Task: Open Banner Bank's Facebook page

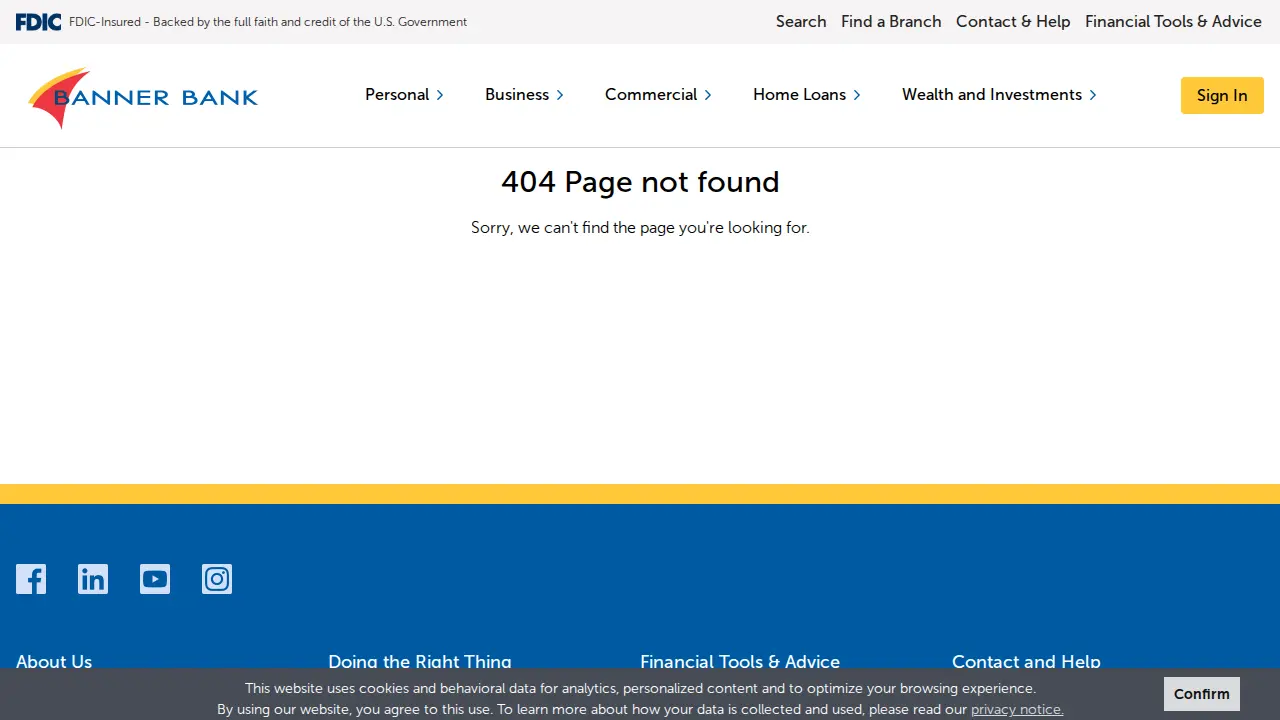Action: pos(31,579)
